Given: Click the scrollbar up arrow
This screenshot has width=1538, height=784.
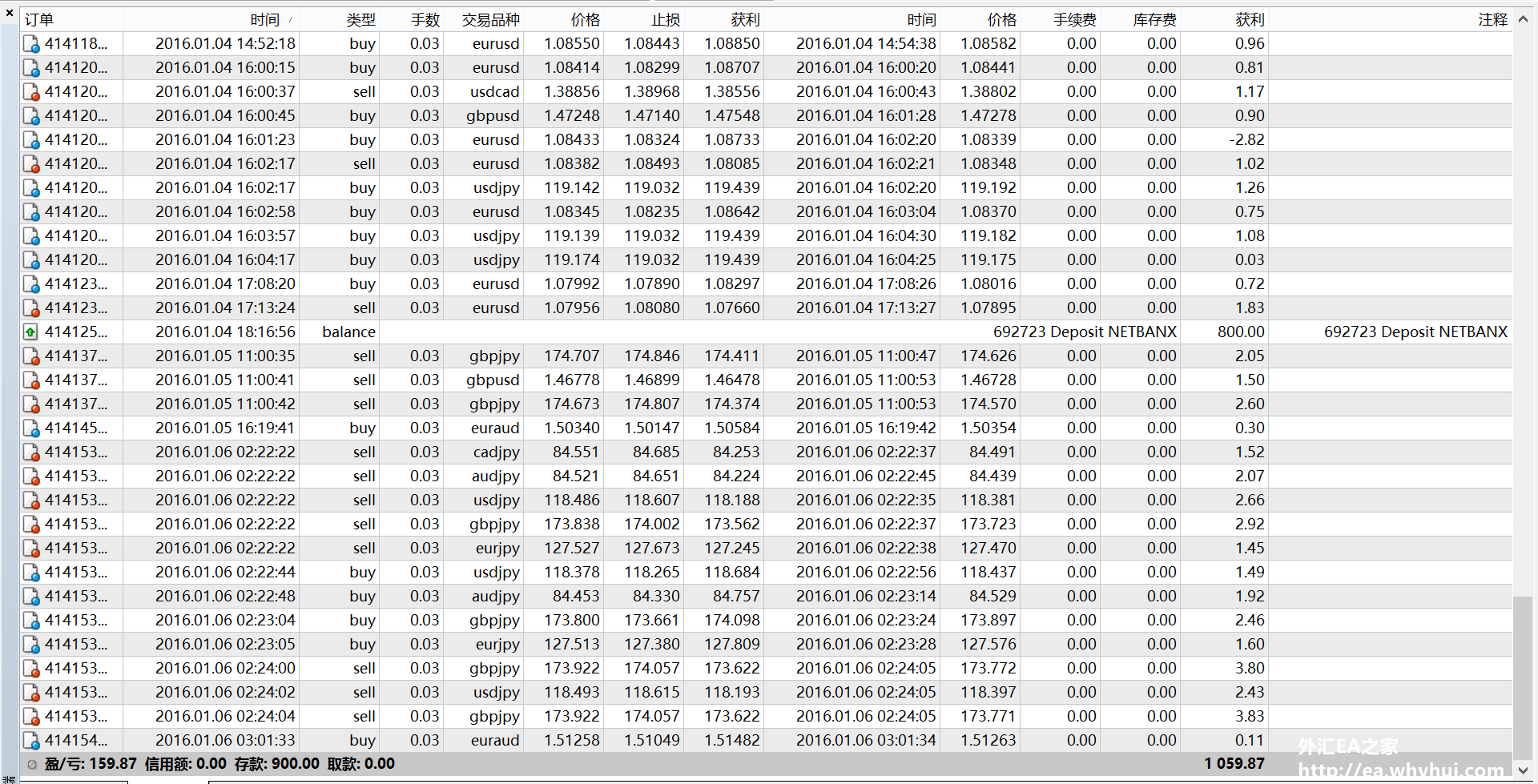Looking at the screenshot, I should point(1523,19).
